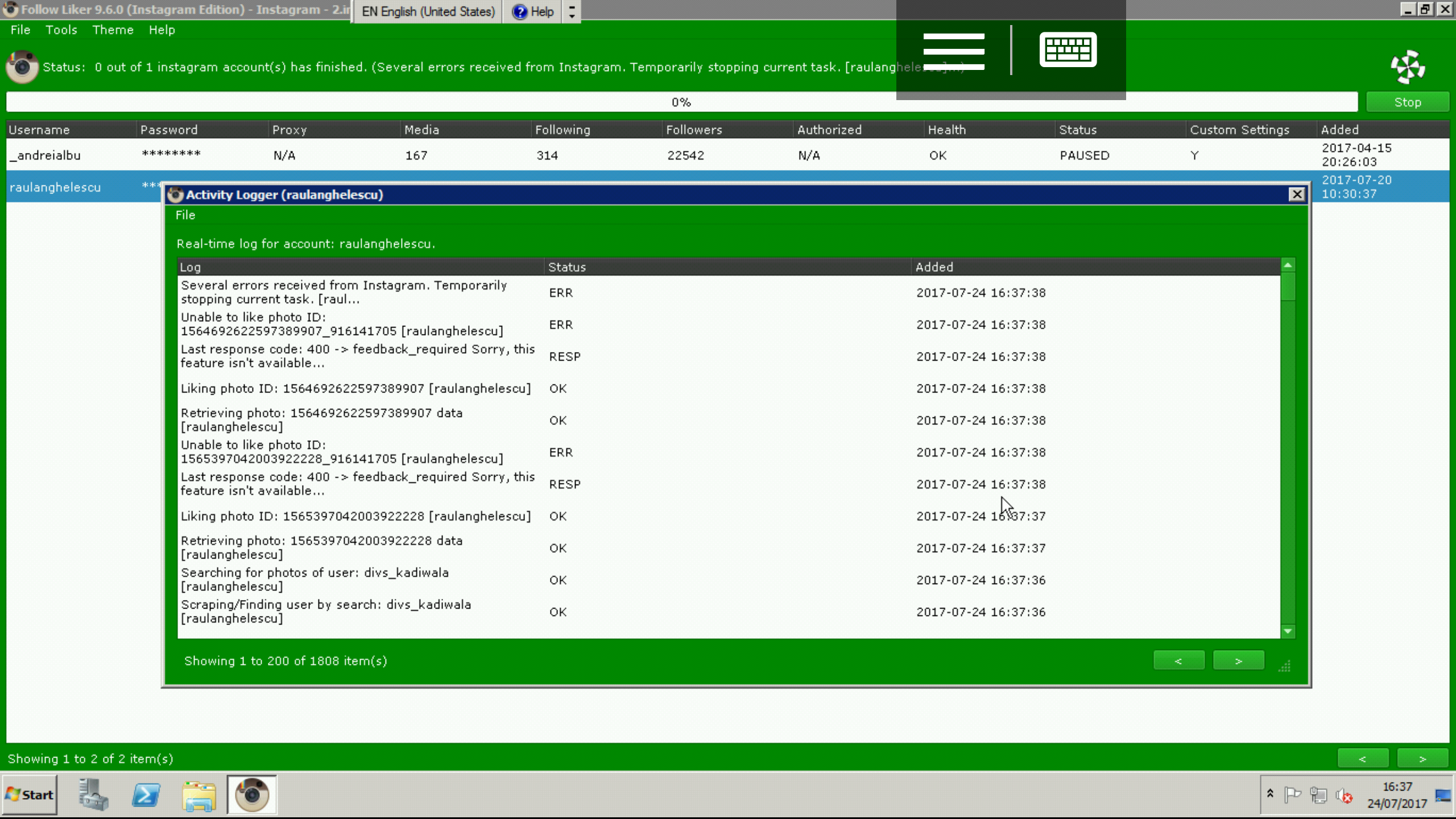Open Action Center flag tray icon
This screenshot has height=819, width=1456.
(x=1293, y=794)
